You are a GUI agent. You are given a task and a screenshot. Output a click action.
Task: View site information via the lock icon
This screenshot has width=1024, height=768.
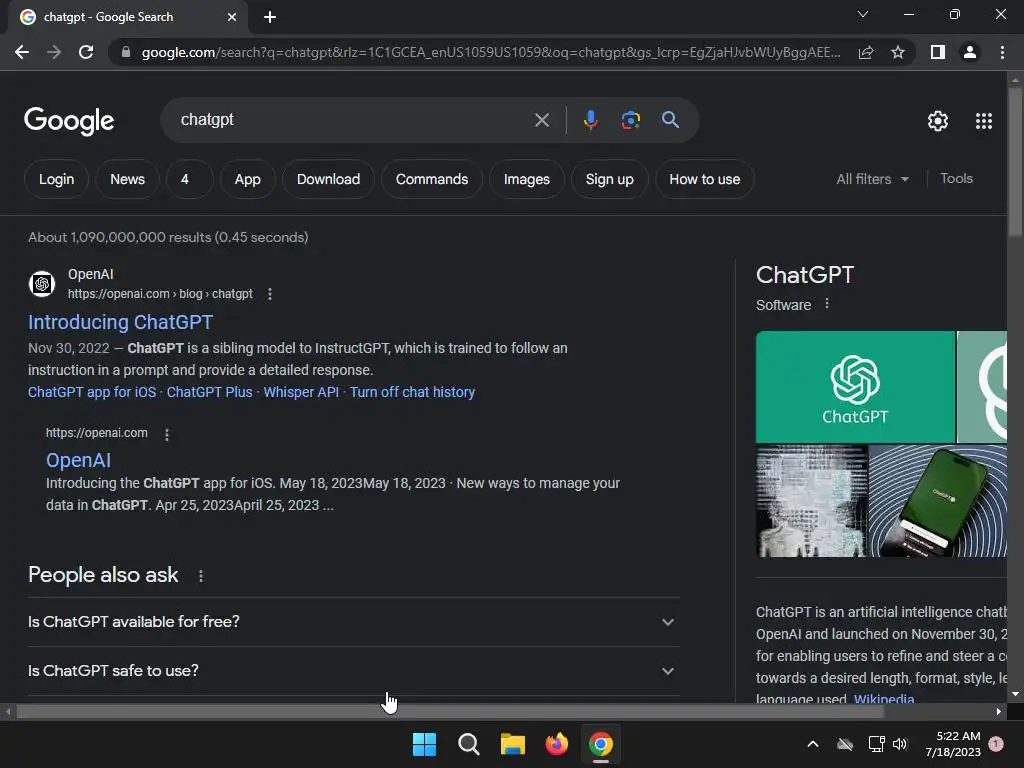coord(126,52)
